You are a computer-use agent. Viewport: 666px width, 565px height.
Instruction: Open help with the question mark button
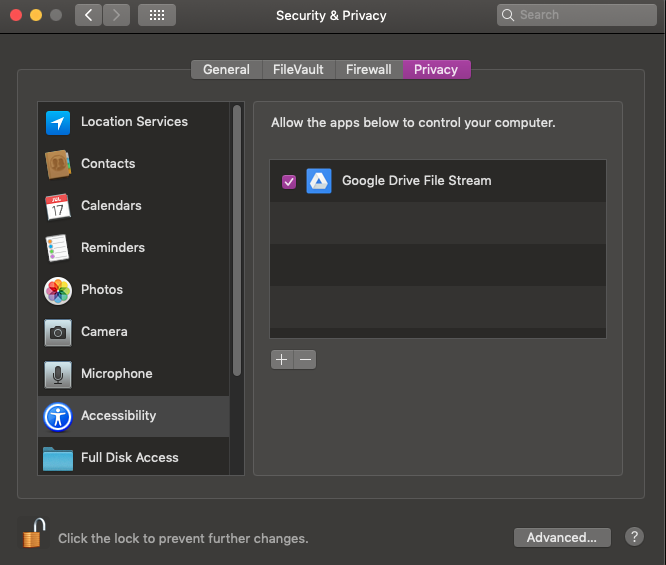point(634,537)
